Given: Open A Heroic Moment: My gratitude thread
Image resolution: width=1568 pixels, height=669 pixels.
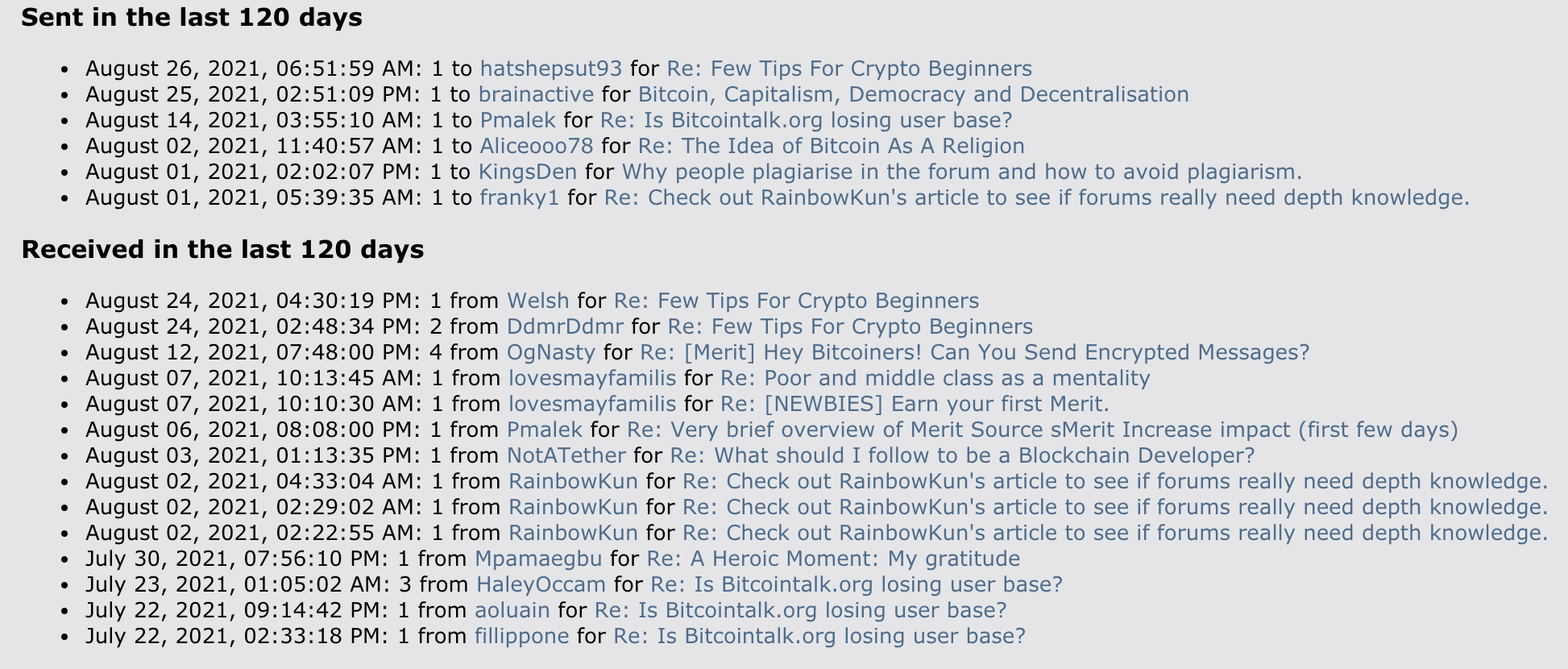Looking at the screenshot, I should tap(834, 559).
